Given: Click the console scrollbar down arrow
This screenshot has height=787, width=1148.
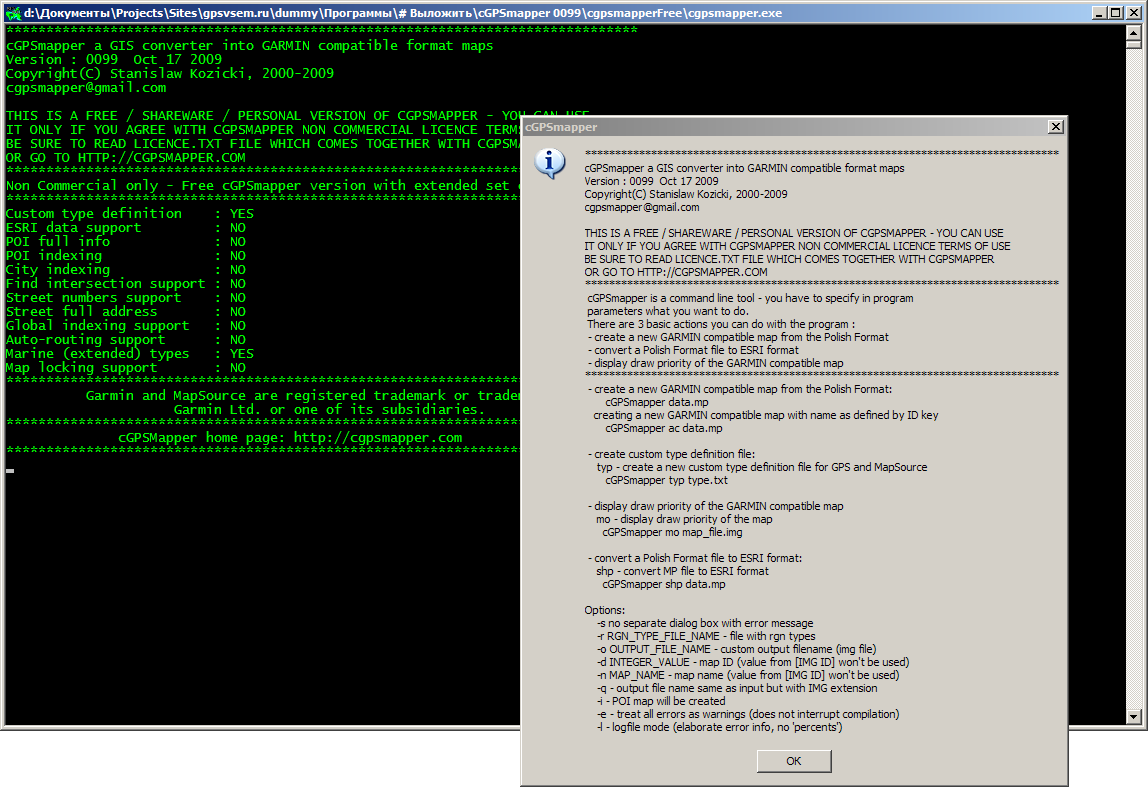Looking at the screenshot, I should click(1133, 717).
